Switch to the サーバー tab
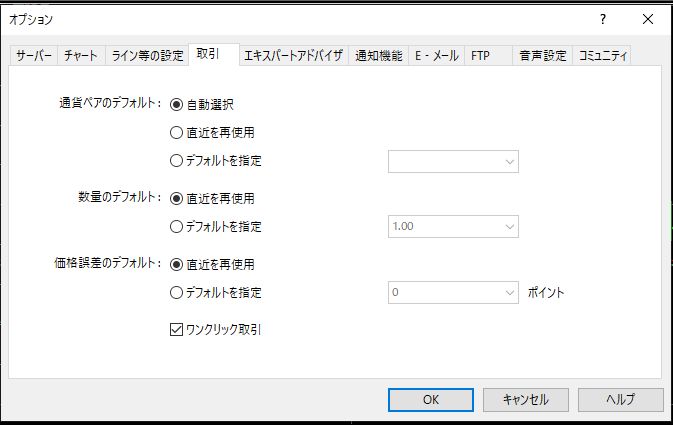673x425 pixels. 33,56
